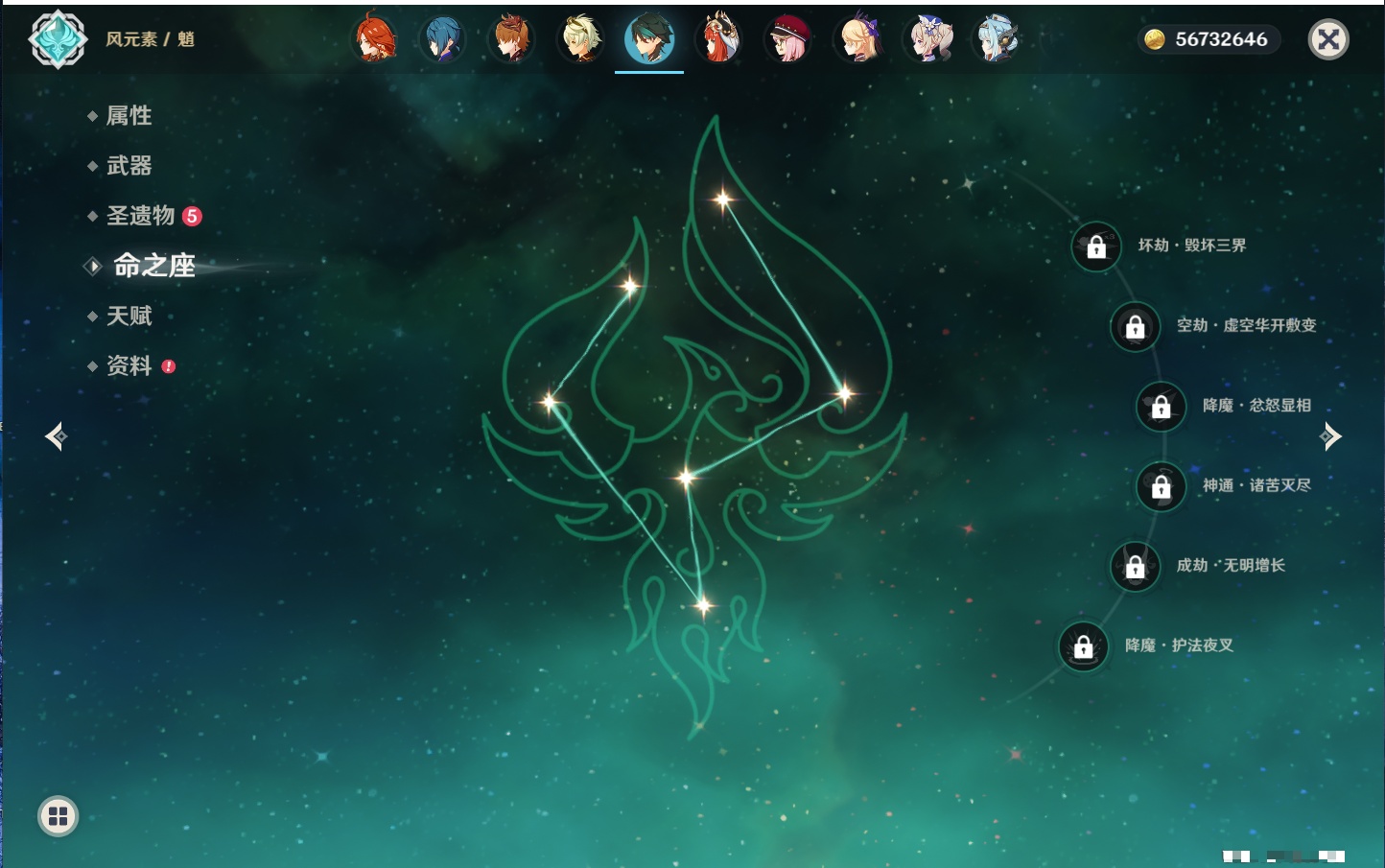Click the 成劫·无明增长 label
This screenshot has height=868, width=1385.
[1231, 565]
